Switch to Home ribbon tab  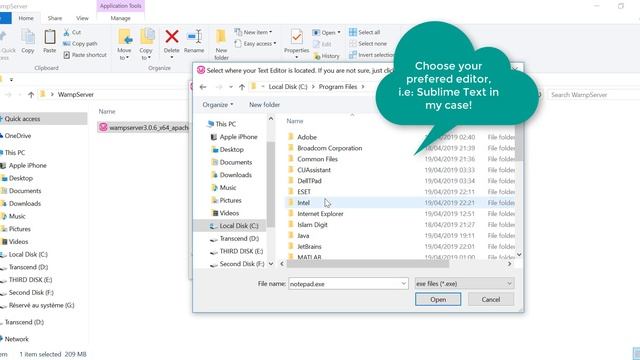pos(26,18)
